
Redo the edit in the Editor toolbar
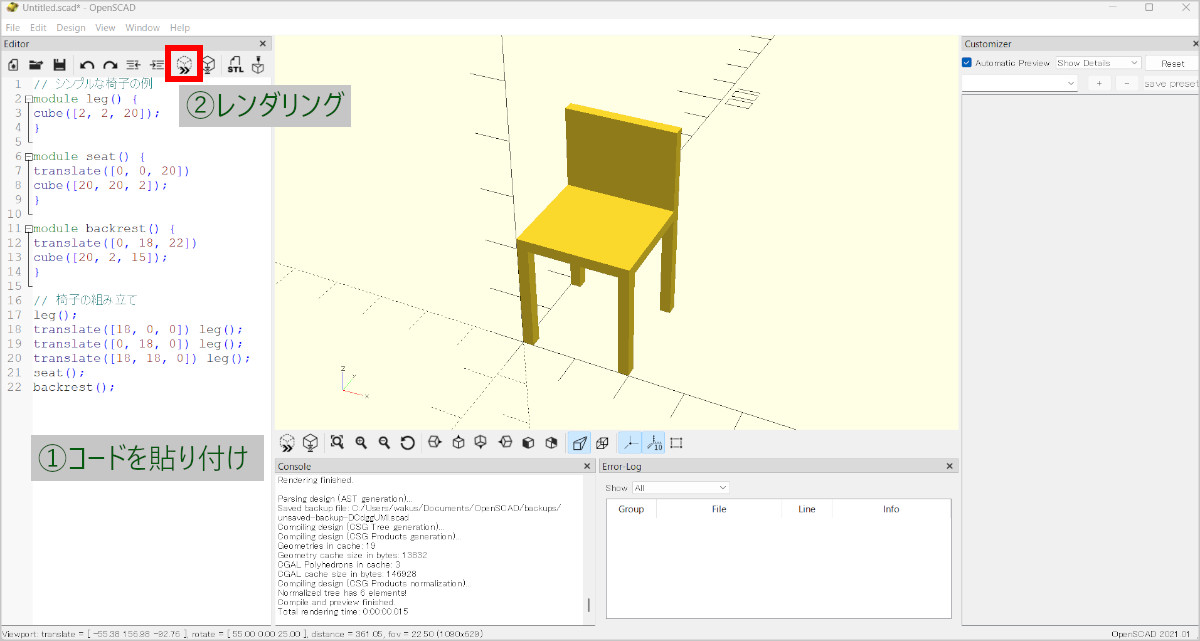point(110,66)
